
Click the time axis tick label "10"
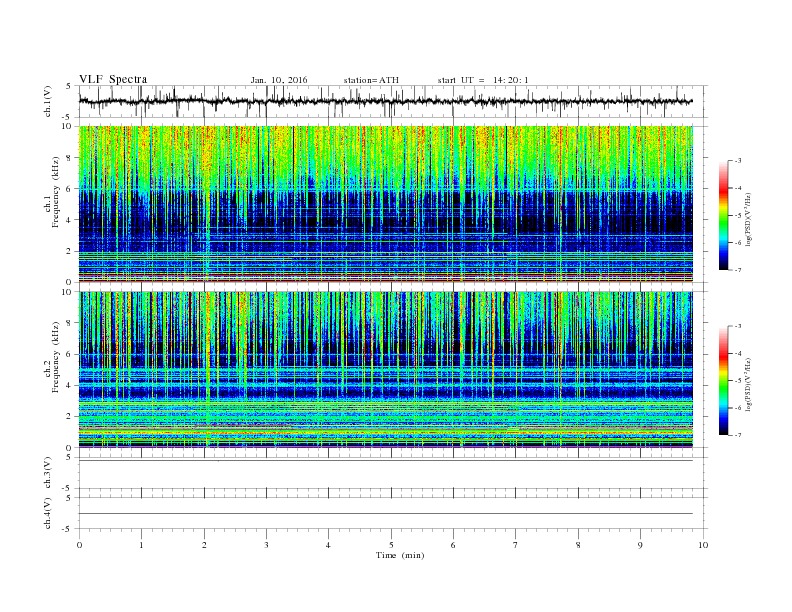pyautogui.click(x=703, y=545)
